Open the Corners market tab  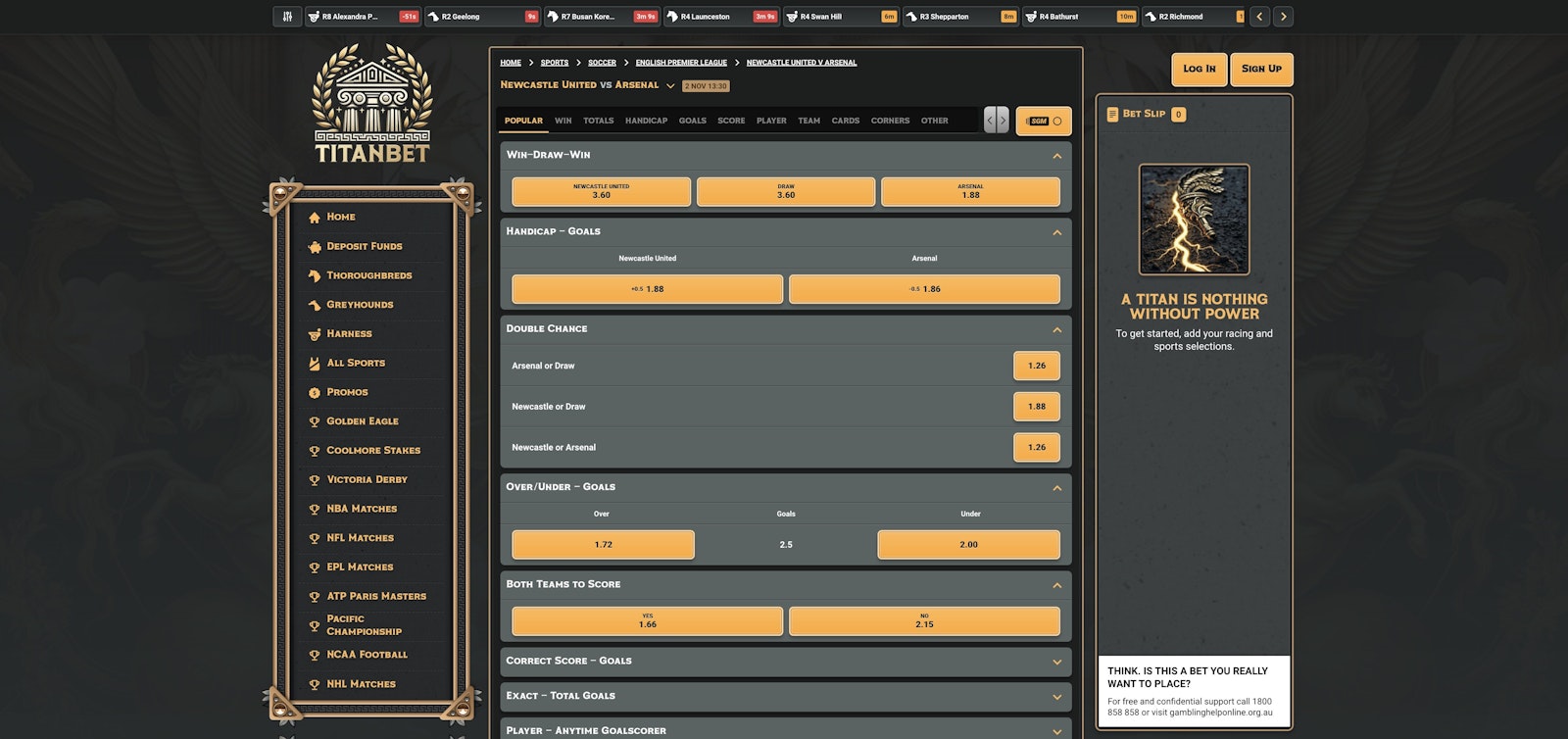pyautogui.click(x=890, y=122)
